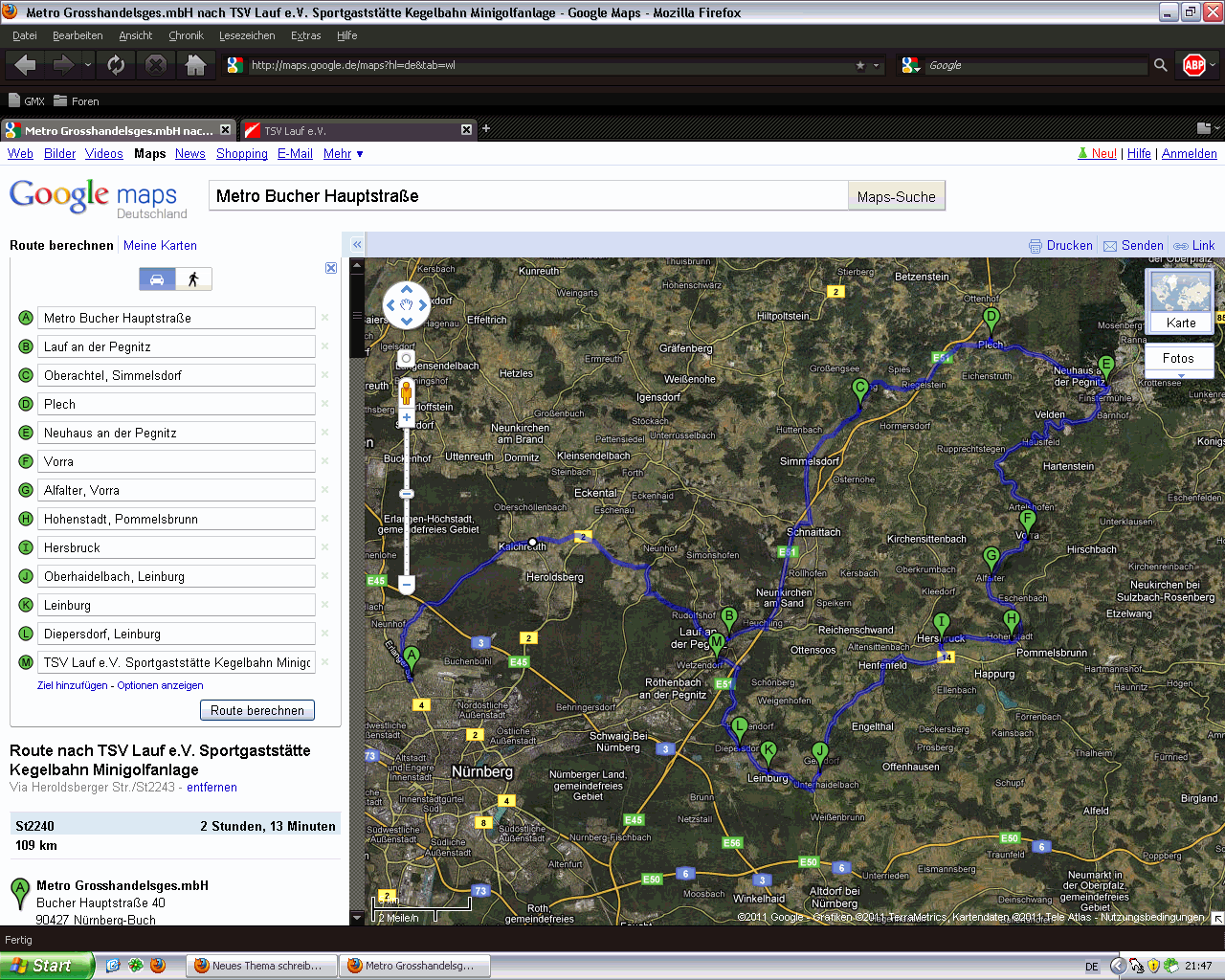Open the Mehr dropdown menu
The height and width of the screenshot is (980, 1225).
click(343, 153)
